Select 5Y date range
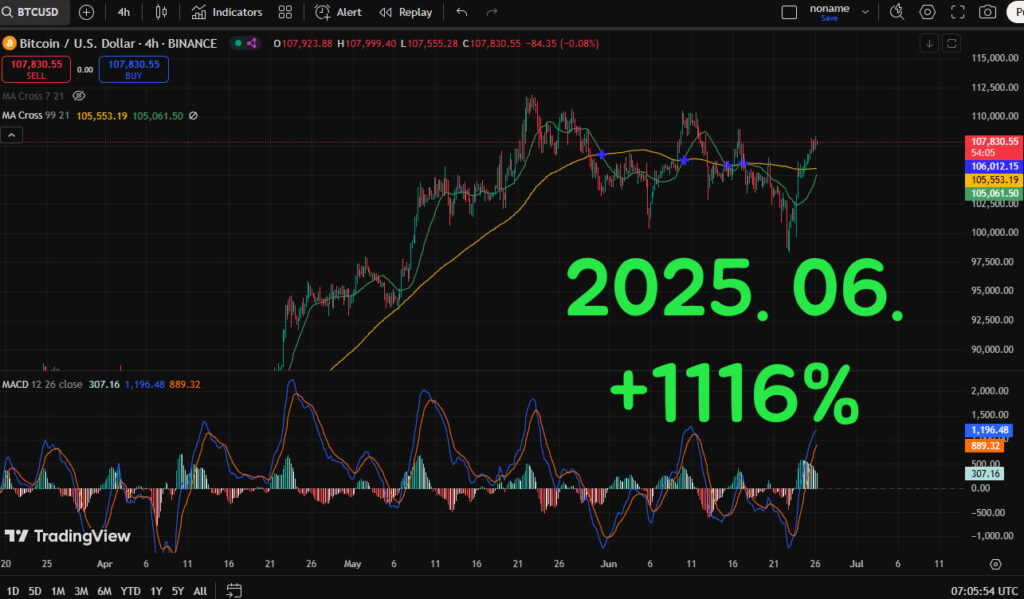The height and width of the screenshot is (599, 1024). [x=178, y=591]
